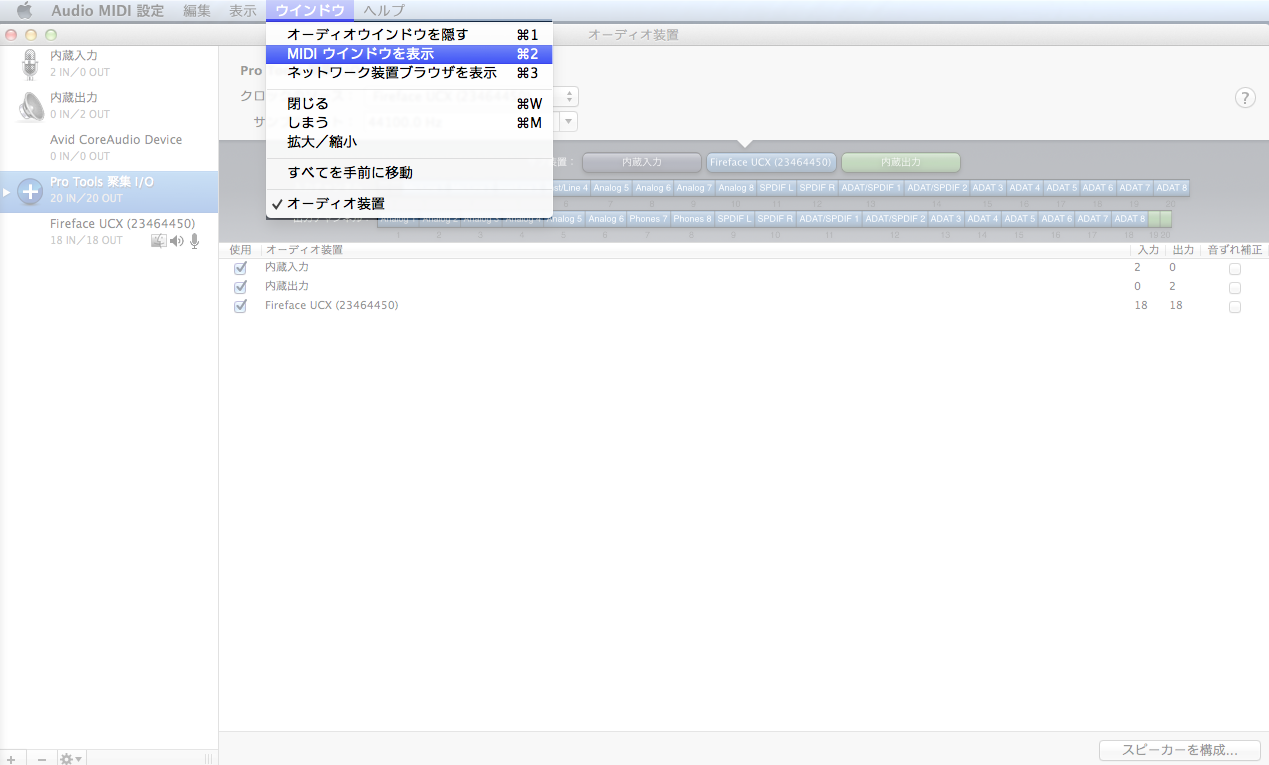Click the speaker output icon beside Fireface UCX

(177, 241)
